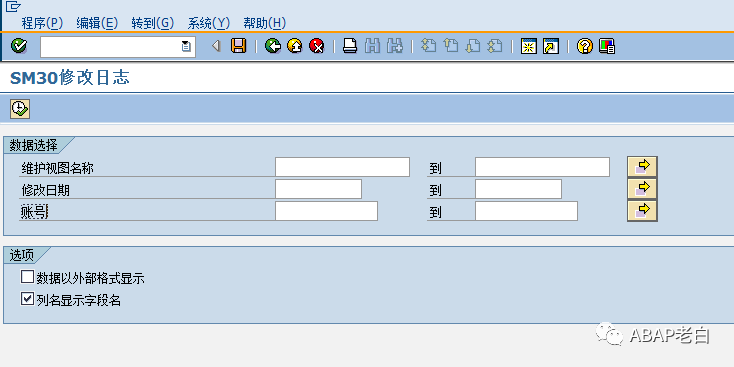Click the 选项 group header

click(x=22, y=255)
